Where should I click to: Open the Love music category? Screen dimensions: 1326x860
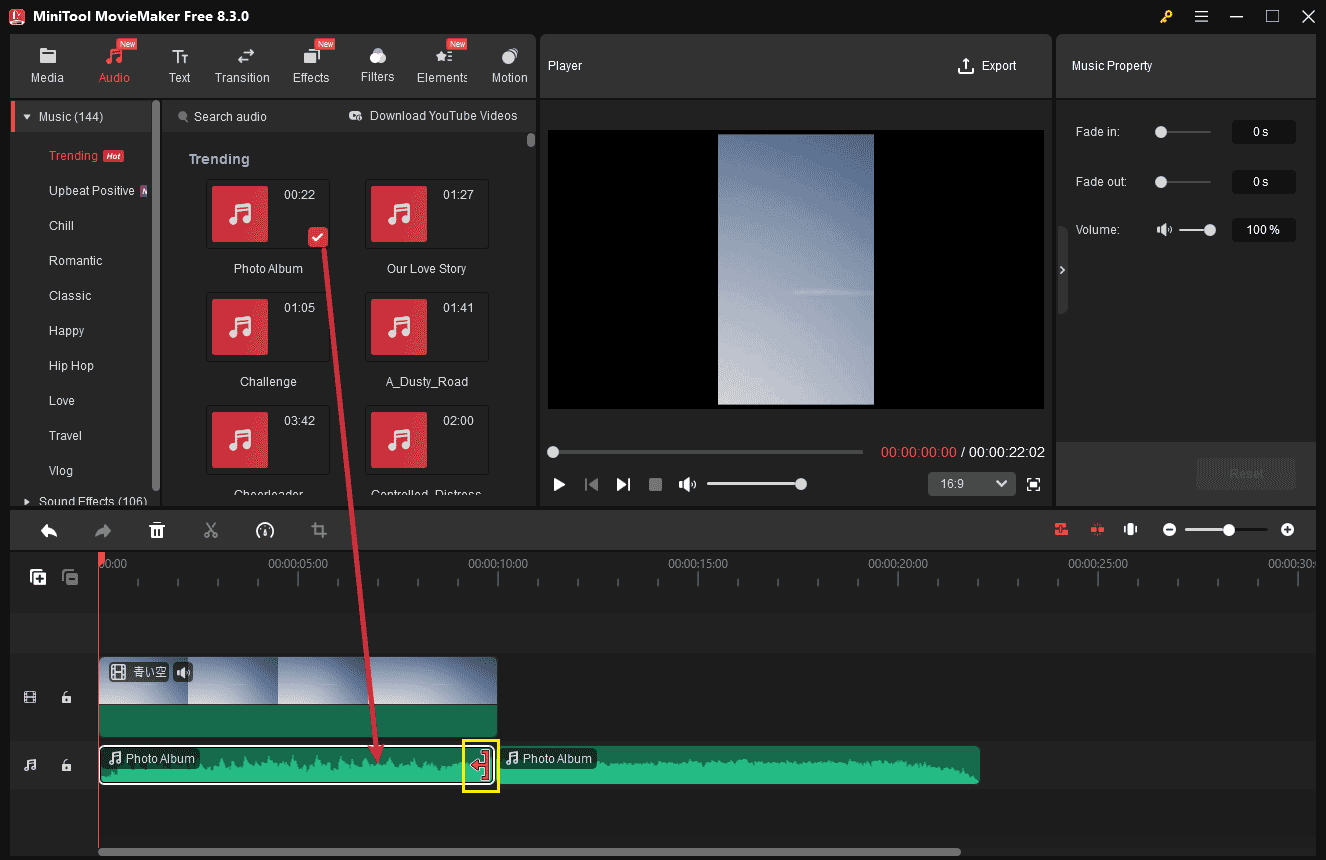coord(62,401)
